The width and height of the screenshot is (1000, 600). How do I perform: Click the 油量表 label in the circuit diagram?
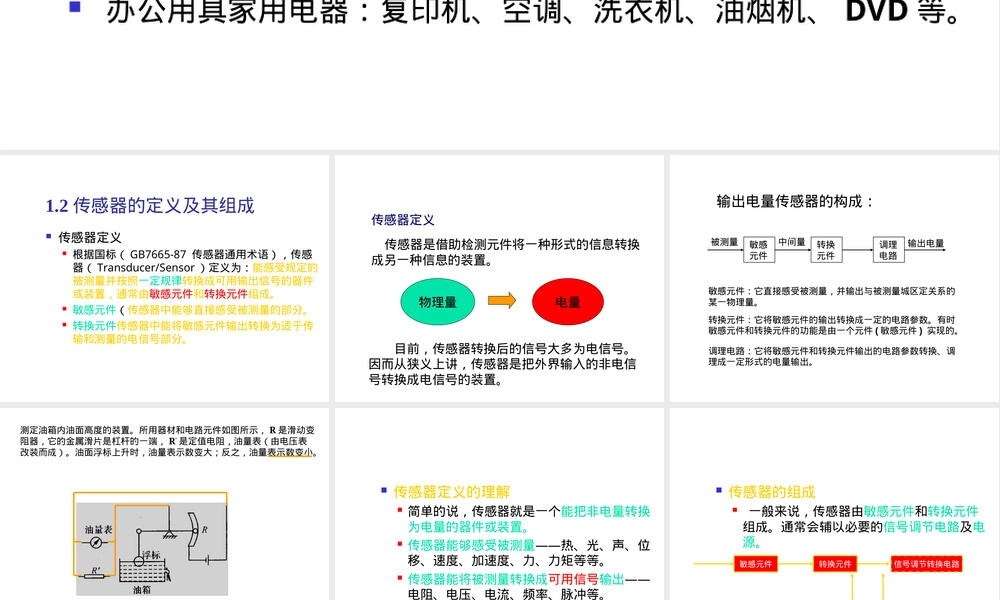[x=98, y=530]
